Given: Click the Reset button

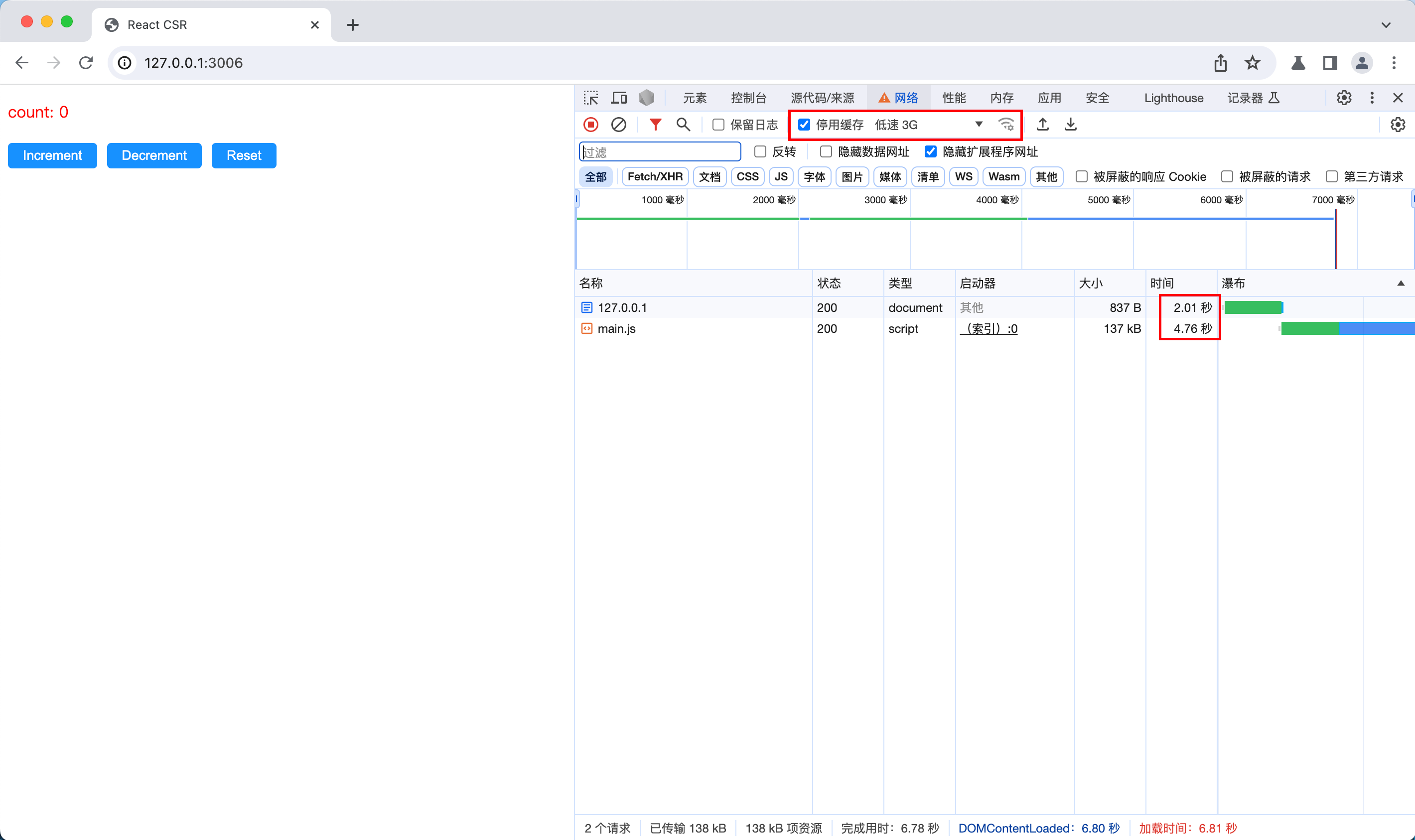Looking at the screenshot, I should pos(244,155).
